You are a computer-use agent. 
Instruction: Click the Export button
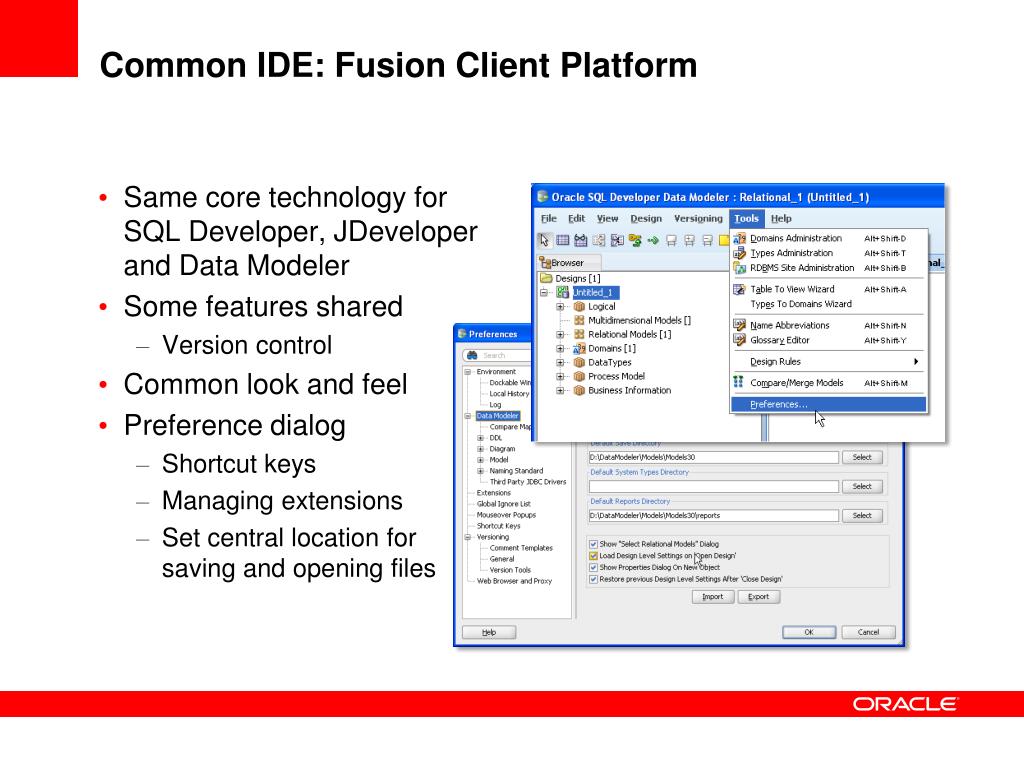pyautogui.click(x=758, y=597)
